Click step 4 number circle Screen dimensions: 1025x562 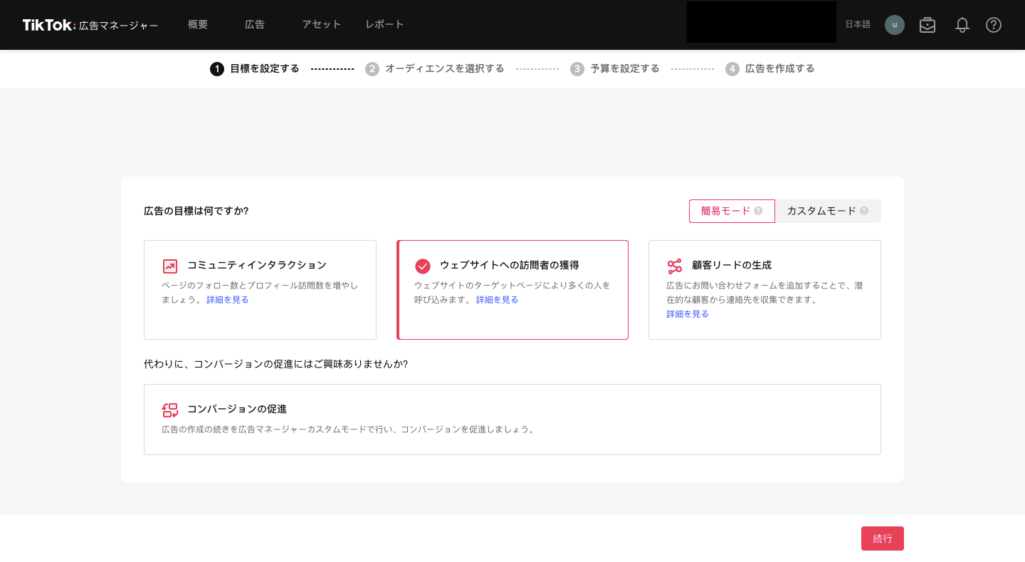click(732, 69)
